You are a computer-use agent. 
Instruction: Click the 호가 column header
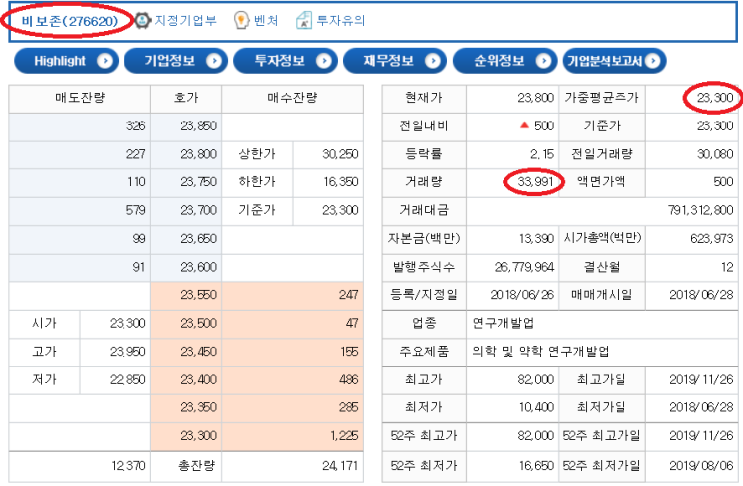click(x=186, y=98)
